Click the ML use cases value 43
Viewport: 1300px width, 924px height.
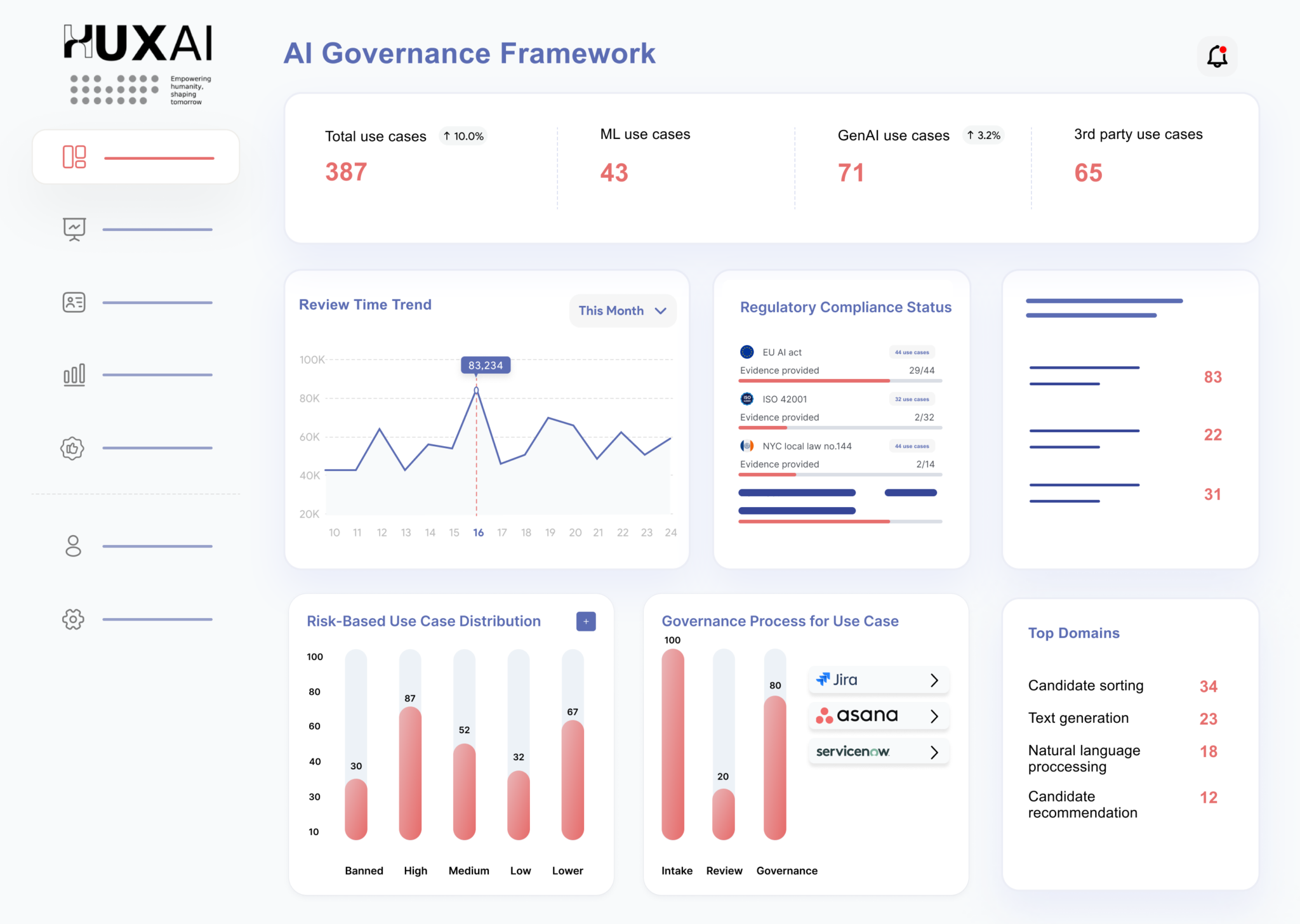pyautogui.click(x=614, y=173)
